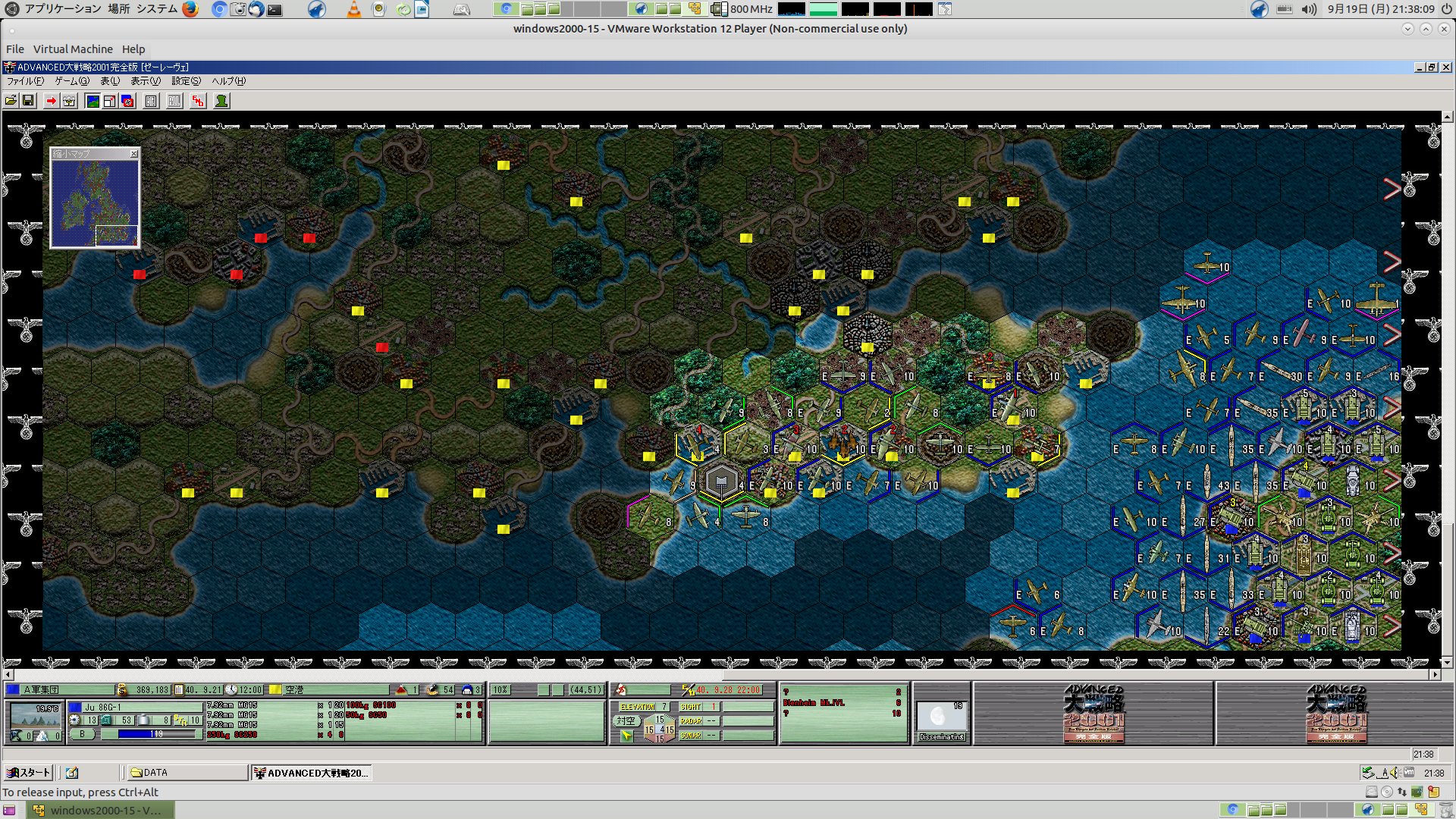This screenshot has height=819, width=1456.
Task: Toggle the minimap window toolbar icon
Action: coord(110,101)
